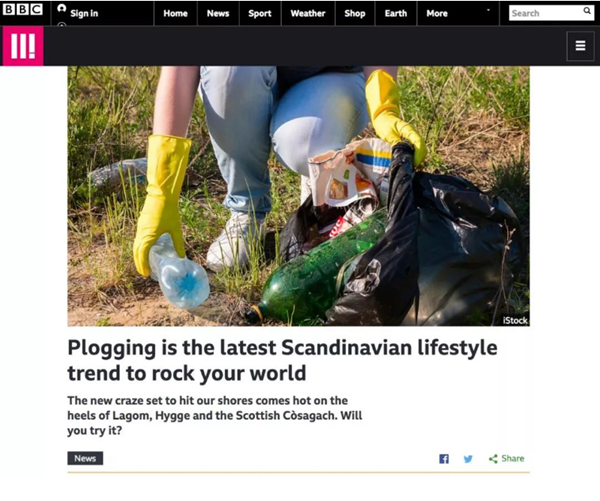600x501 pixels.
Task: Open the Weather section
Action: click(308, 13)
